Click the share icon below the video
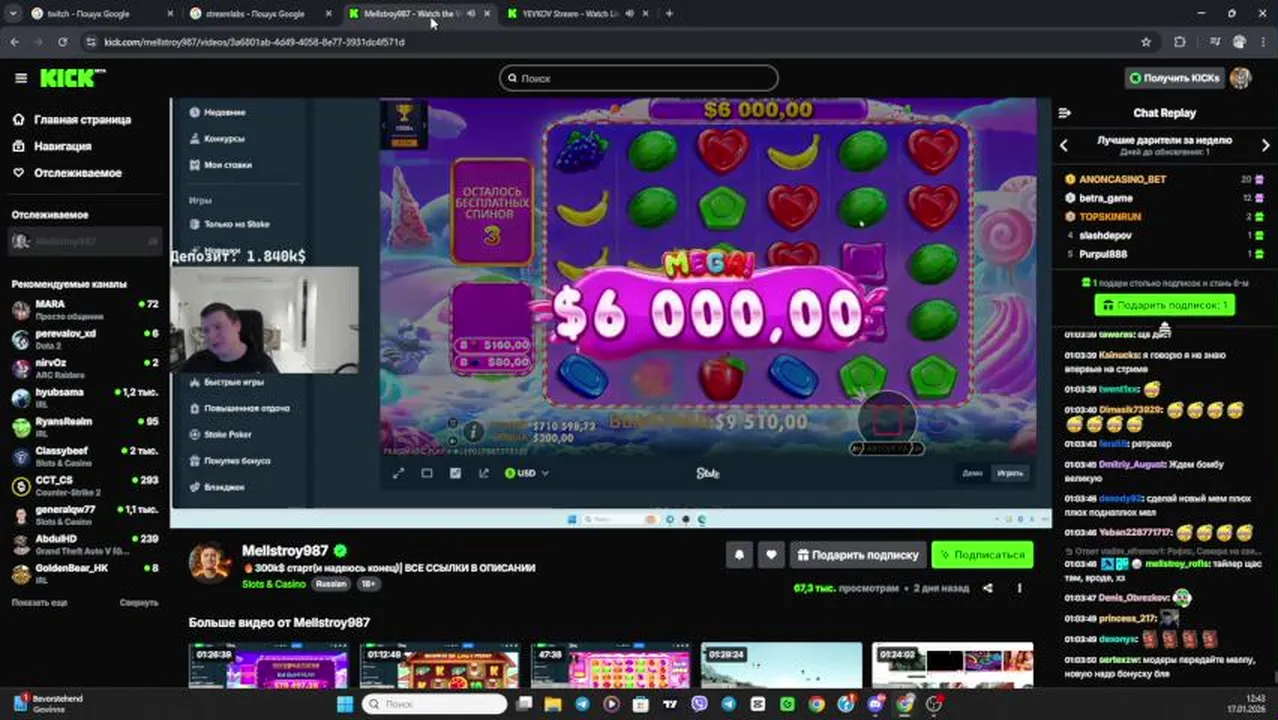 pyautogui.click(x=988, y=588)
